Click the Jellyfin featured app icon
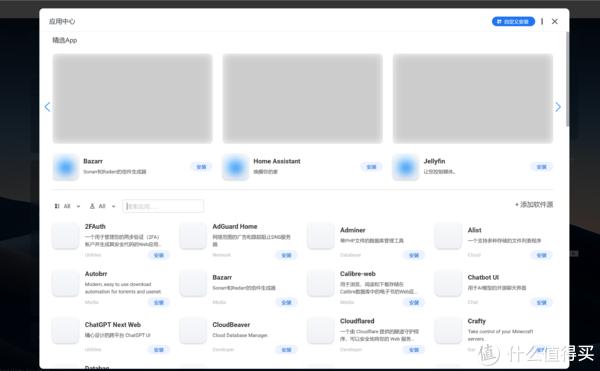600x371 pixels. point(406,167)
